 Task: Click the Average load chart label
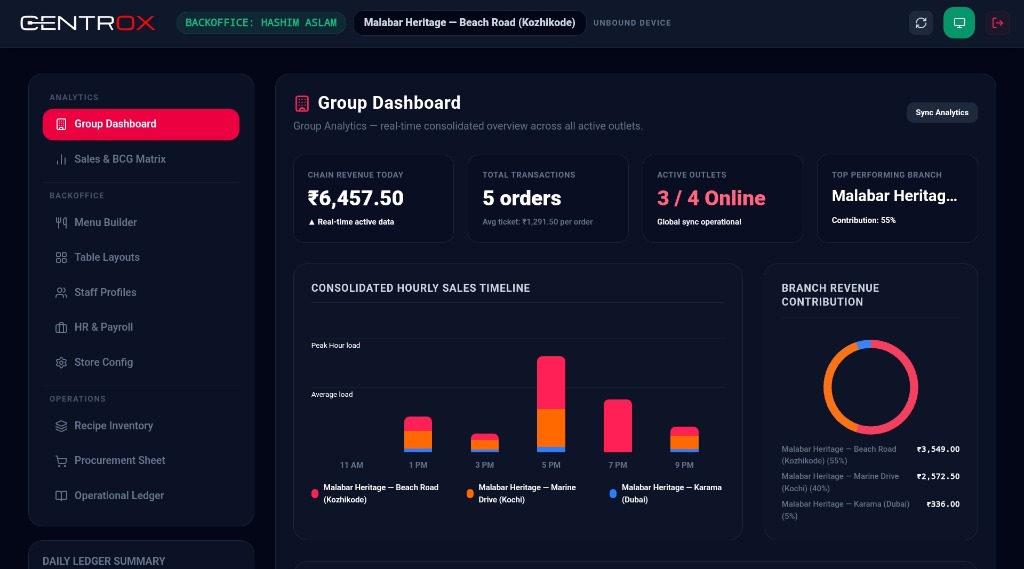(332, 395)
